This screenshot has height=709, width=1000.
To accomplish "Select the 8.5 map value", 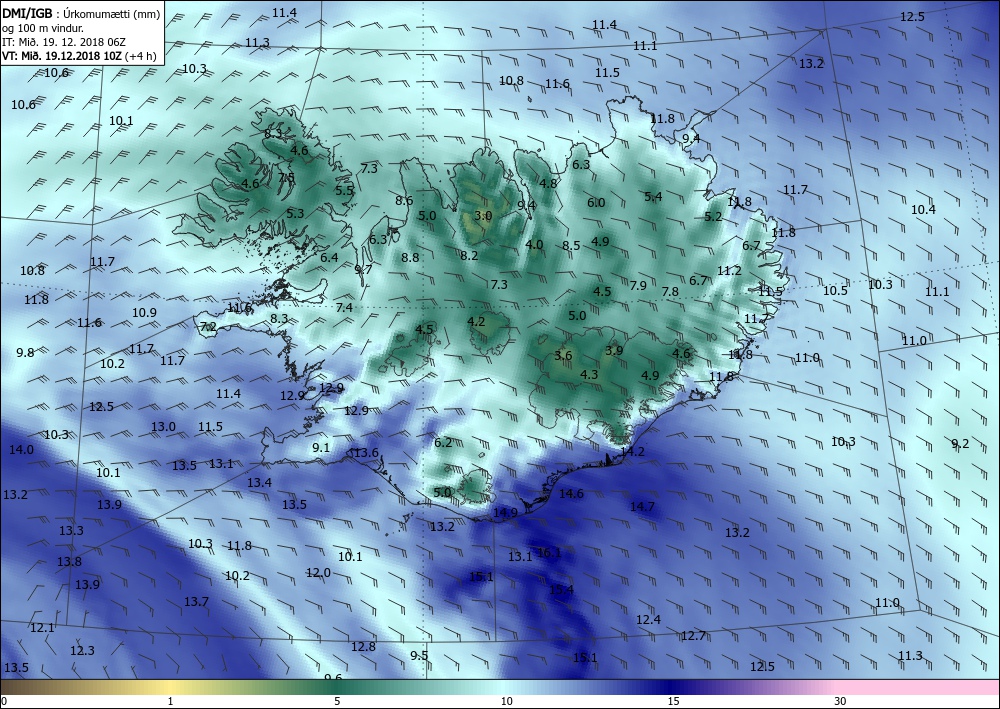I will point(571,245).
